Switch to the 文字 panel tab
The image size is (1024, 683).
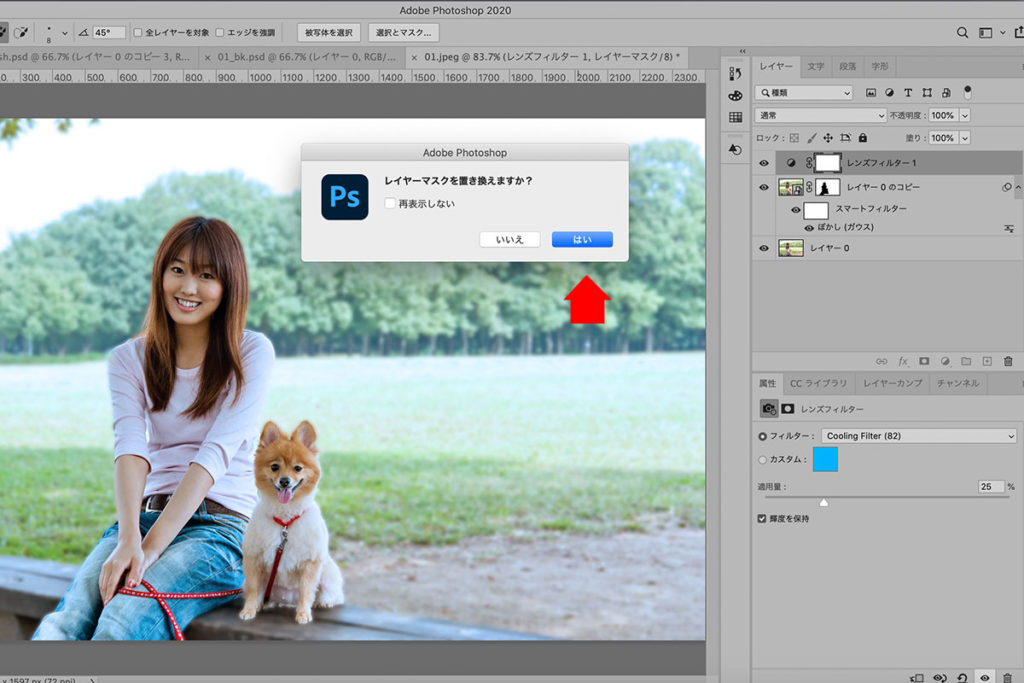click(x=816, y=66)
